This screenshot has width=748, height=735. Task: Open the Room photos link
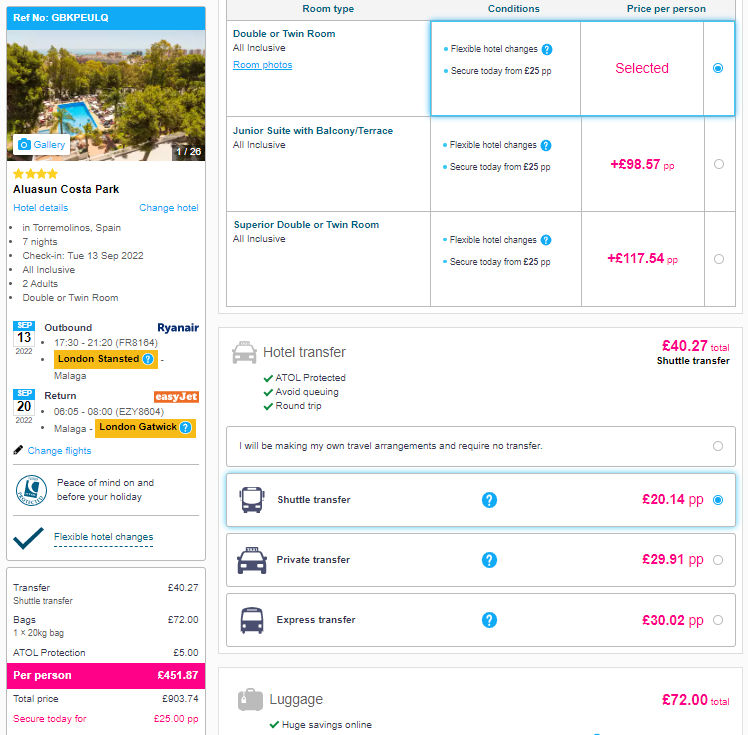pyautogui.click(x=262, y=65)
